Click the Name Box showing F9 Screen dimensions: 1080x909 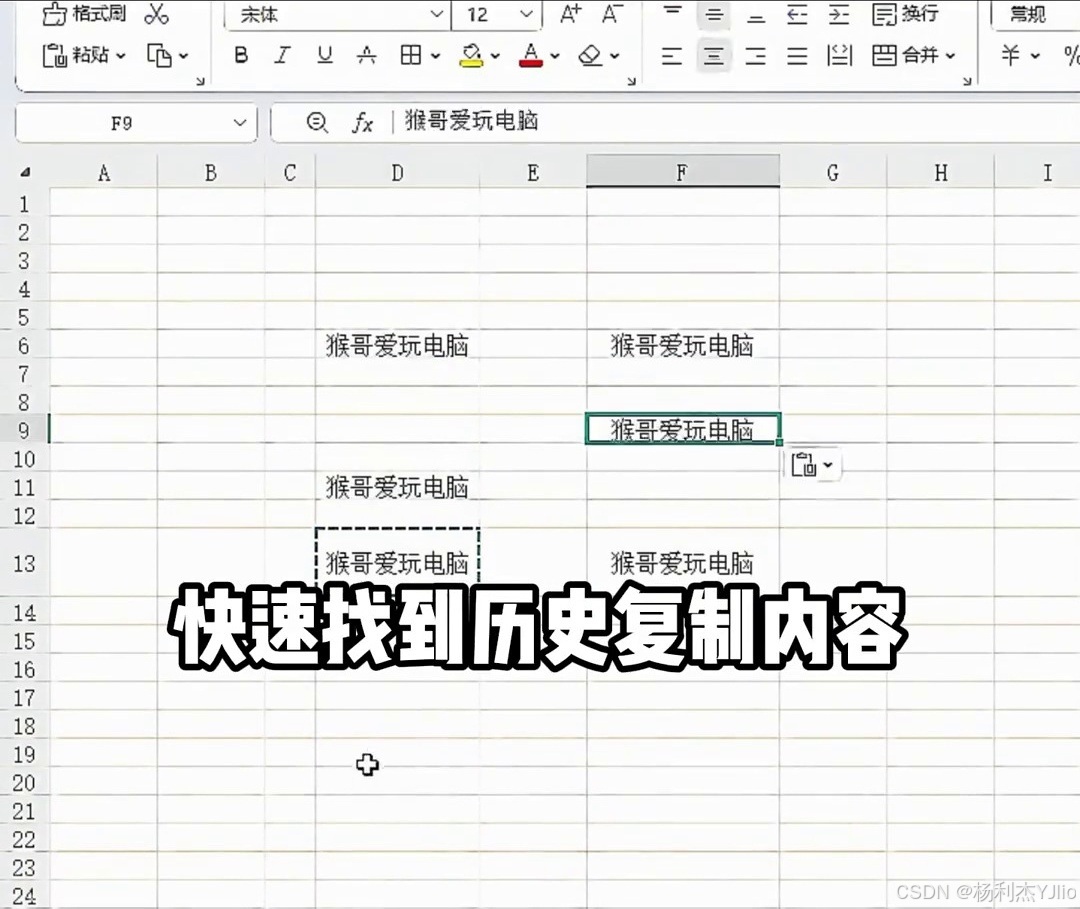136,123
